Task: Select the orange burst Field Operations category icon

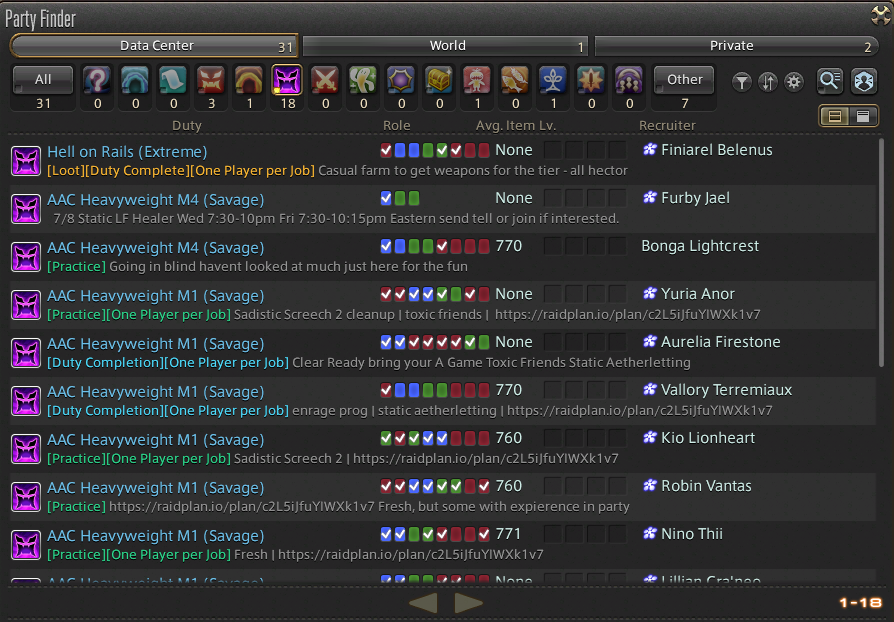Action: point(591,80)
